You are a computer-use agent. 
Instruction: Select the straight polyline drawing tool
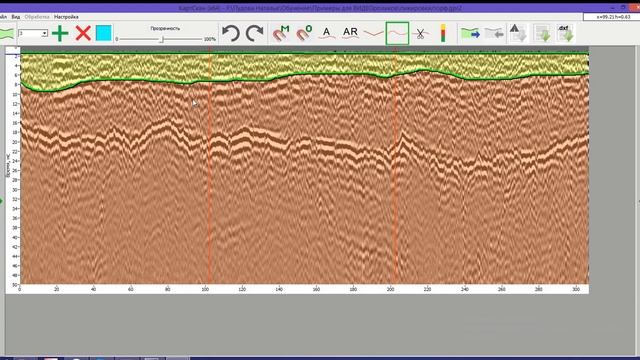373,33
